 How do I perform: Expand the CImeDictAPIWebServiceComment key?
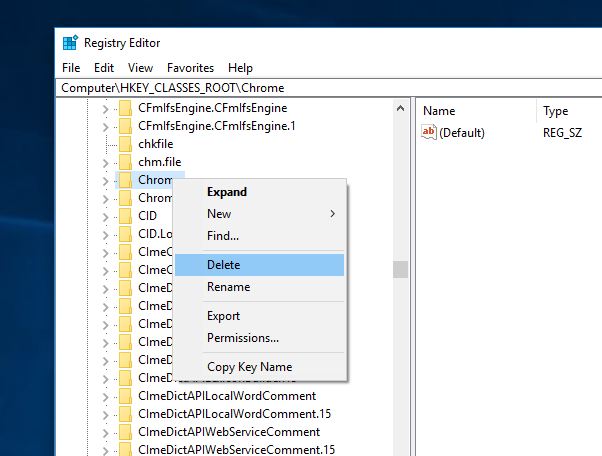[x=105, y=433]
